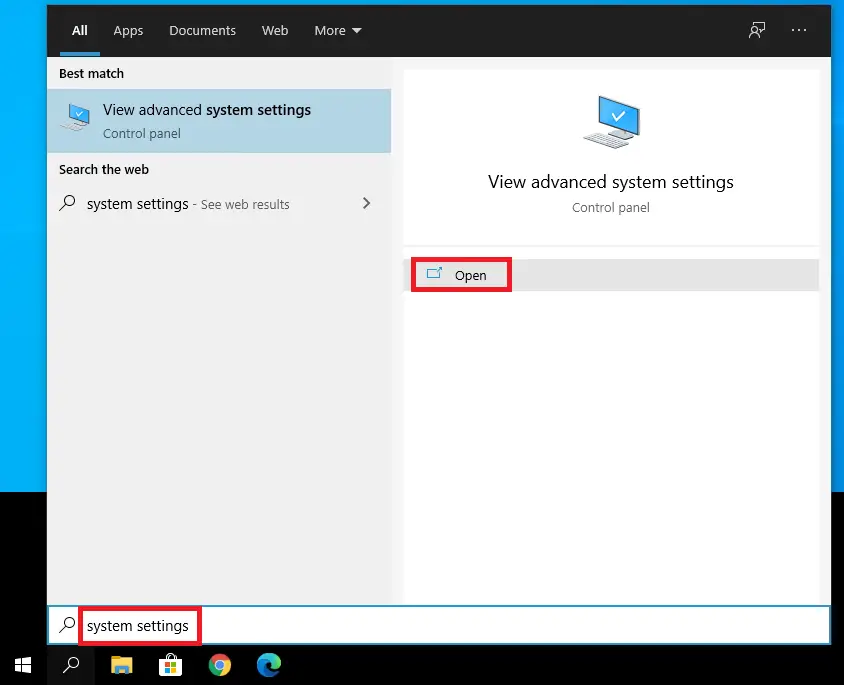Open Google Chrome from the taskbar
844x685 pixels.
pos(220,665)
